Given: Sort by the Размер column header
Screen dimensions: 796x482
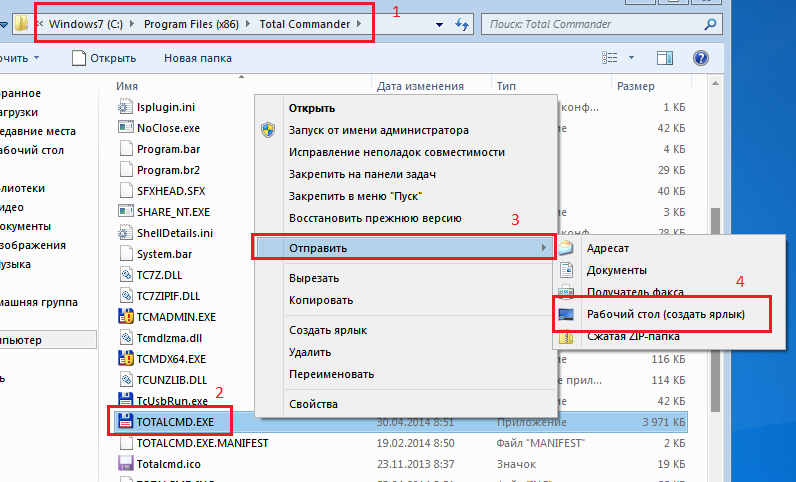Looking at the screenshot, I should pyautogui.click(x=636, y=86).
